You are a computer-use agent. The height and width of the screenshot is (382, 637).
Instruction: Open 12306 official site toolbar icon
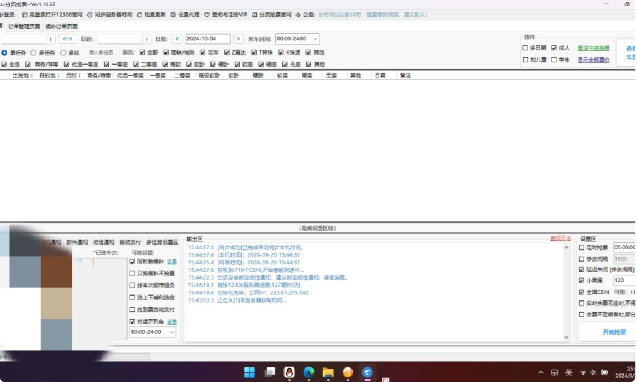[25, 15]
